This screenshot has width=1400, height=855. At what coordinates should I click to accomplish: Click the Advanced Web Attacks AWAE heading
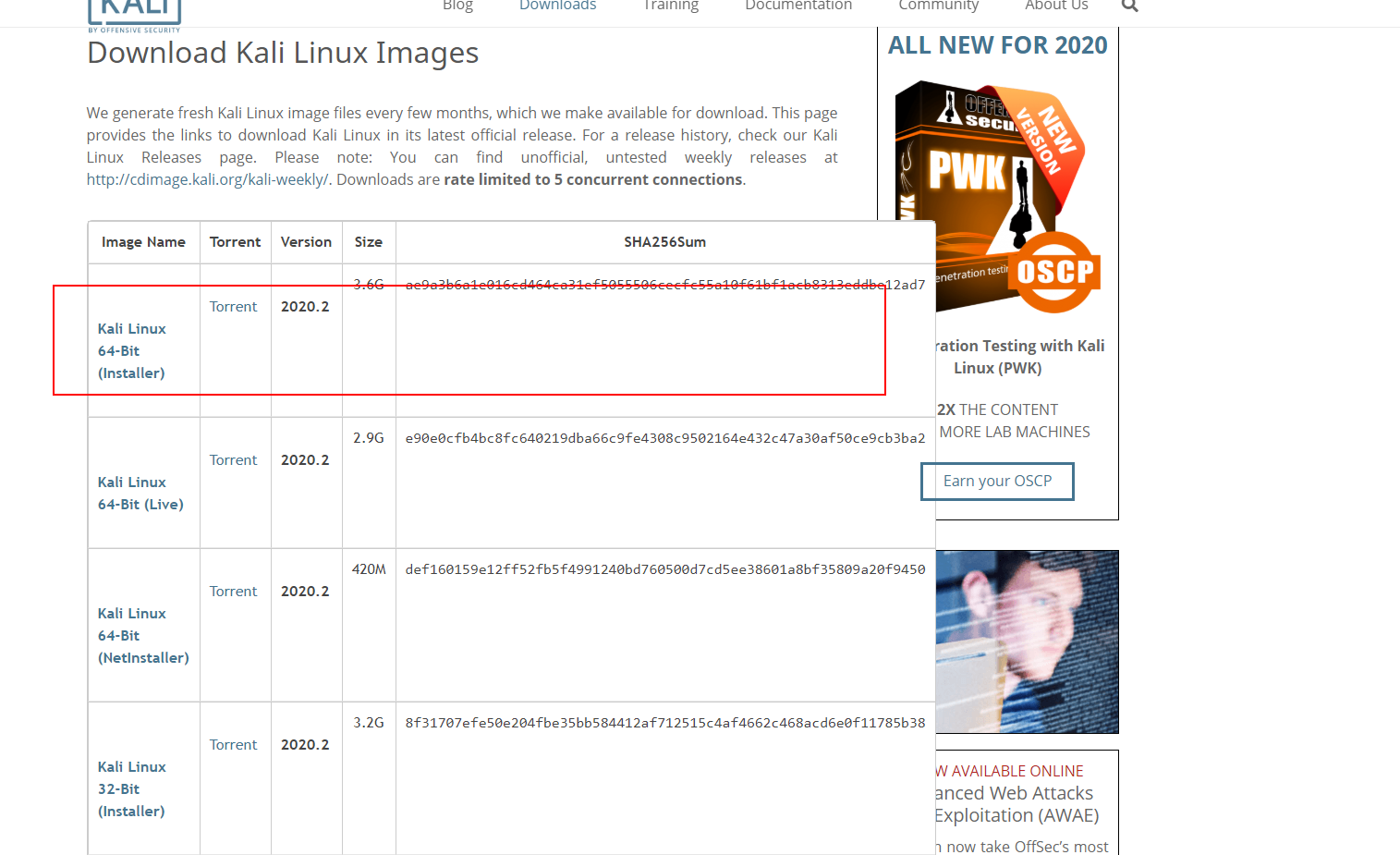click(x=1017, y=804)
